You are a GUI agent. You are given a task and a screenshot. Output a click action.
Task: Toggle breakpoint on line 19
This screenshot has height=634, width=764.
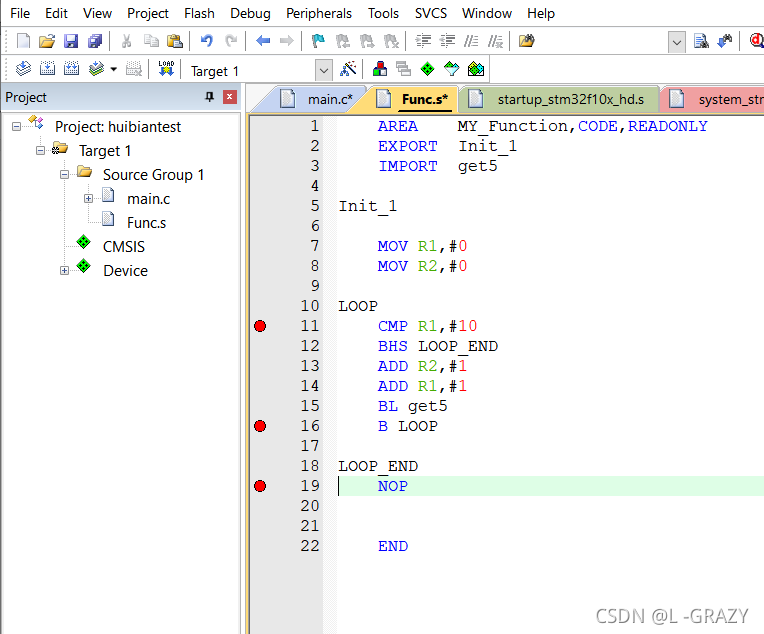click(260, 486)
